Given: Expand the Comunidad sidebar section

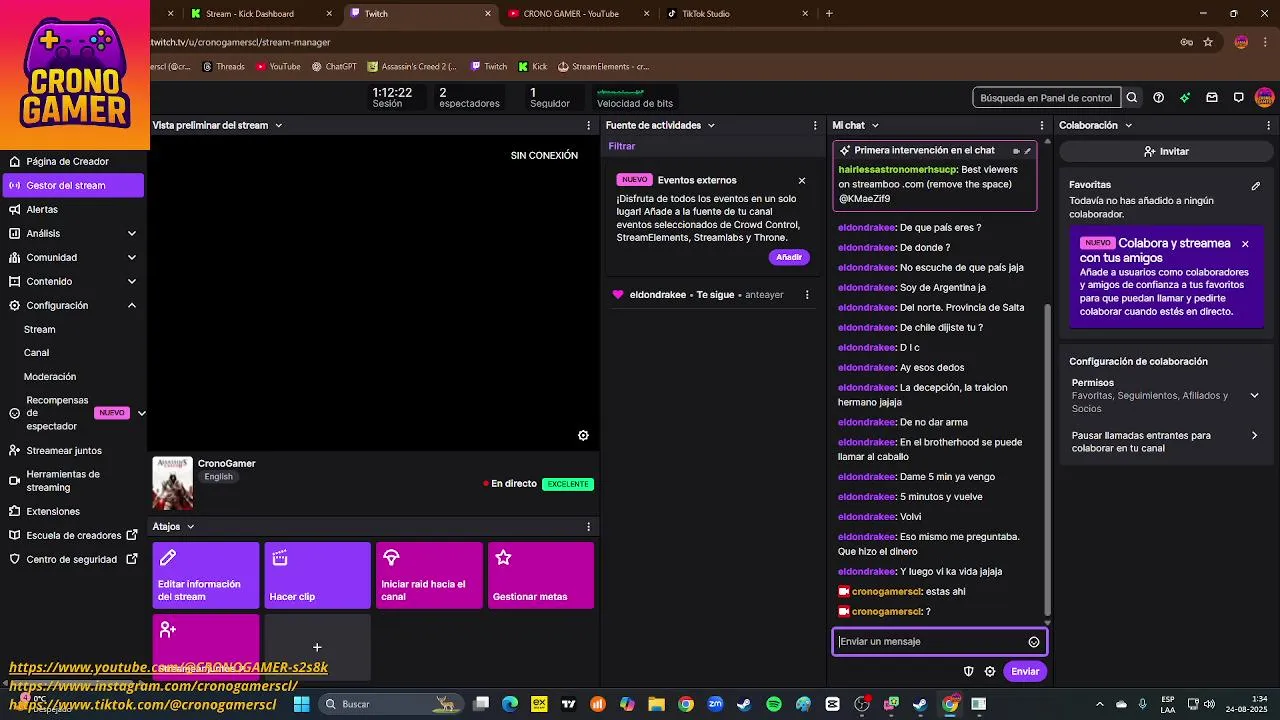Looking at the screenshot, I should [132, 258].
